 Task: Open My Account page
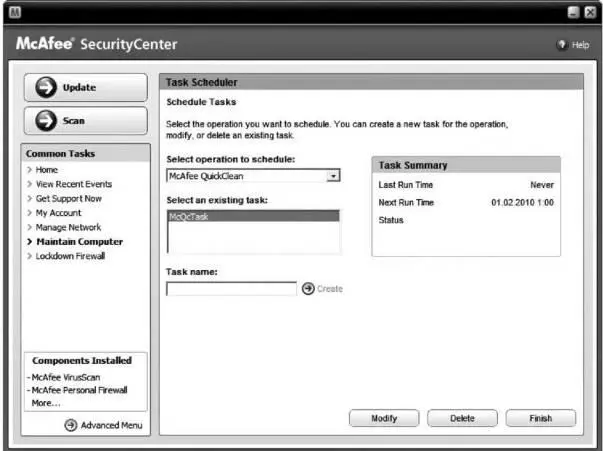coord(58,213)
